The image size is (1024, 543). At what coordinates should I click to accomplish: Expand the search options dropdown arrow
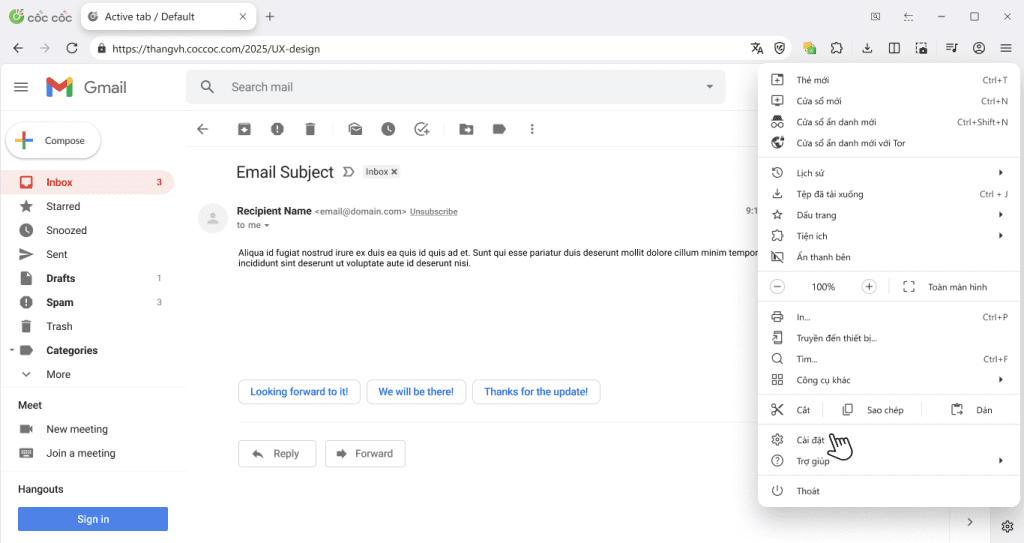click(710, 87)
